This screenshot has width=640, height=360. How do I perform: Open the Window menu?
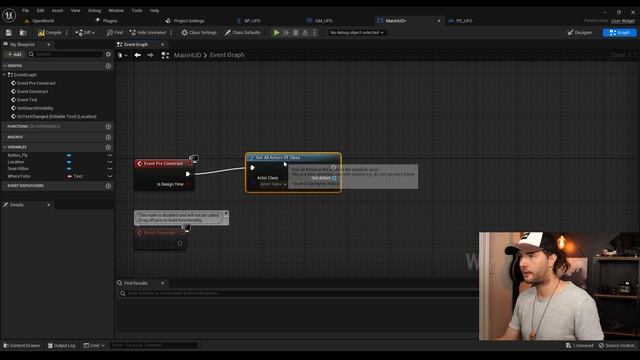[116, 11]
